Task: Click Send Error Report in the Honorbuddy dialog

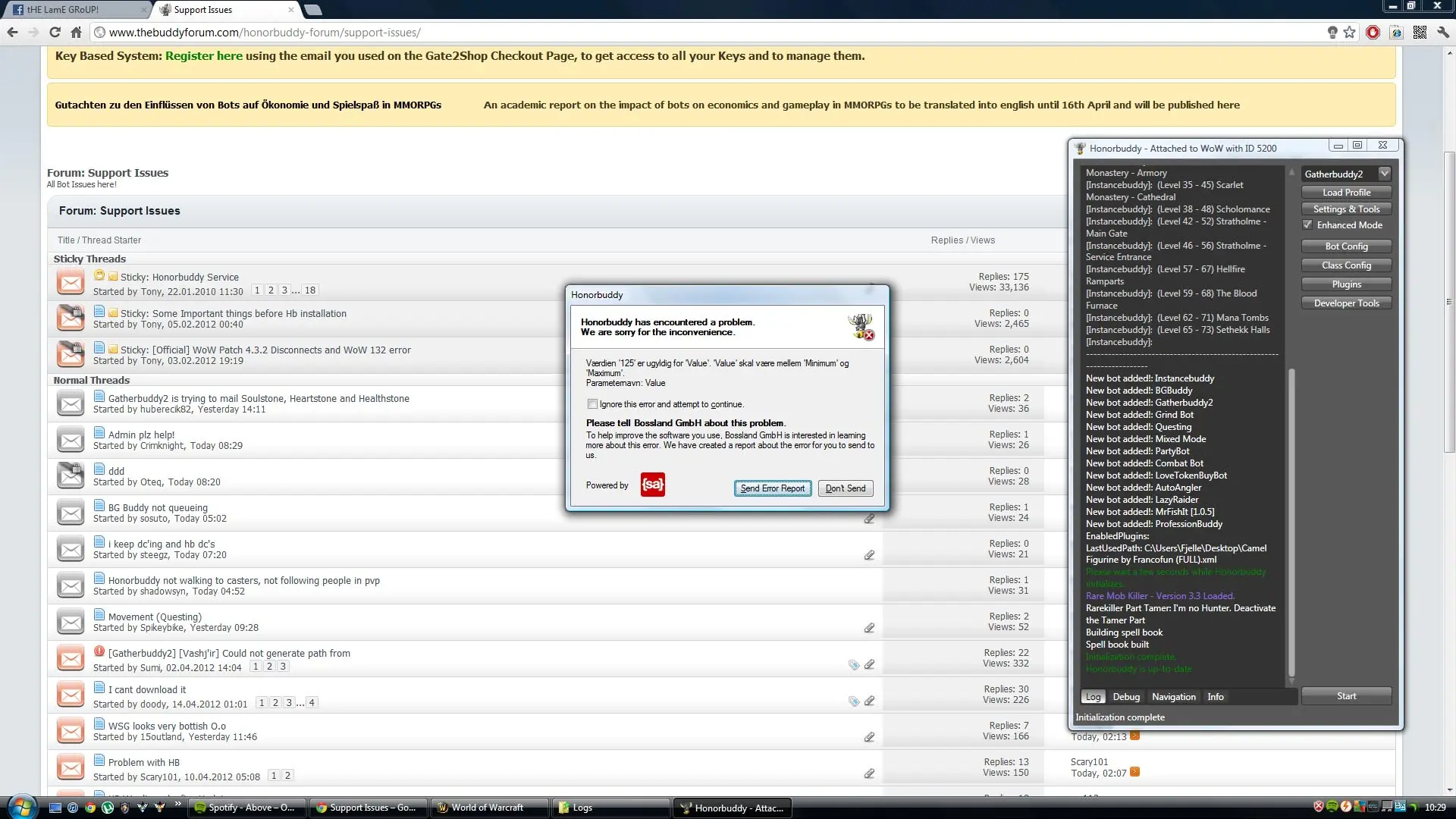Action: tap(773, 488)
